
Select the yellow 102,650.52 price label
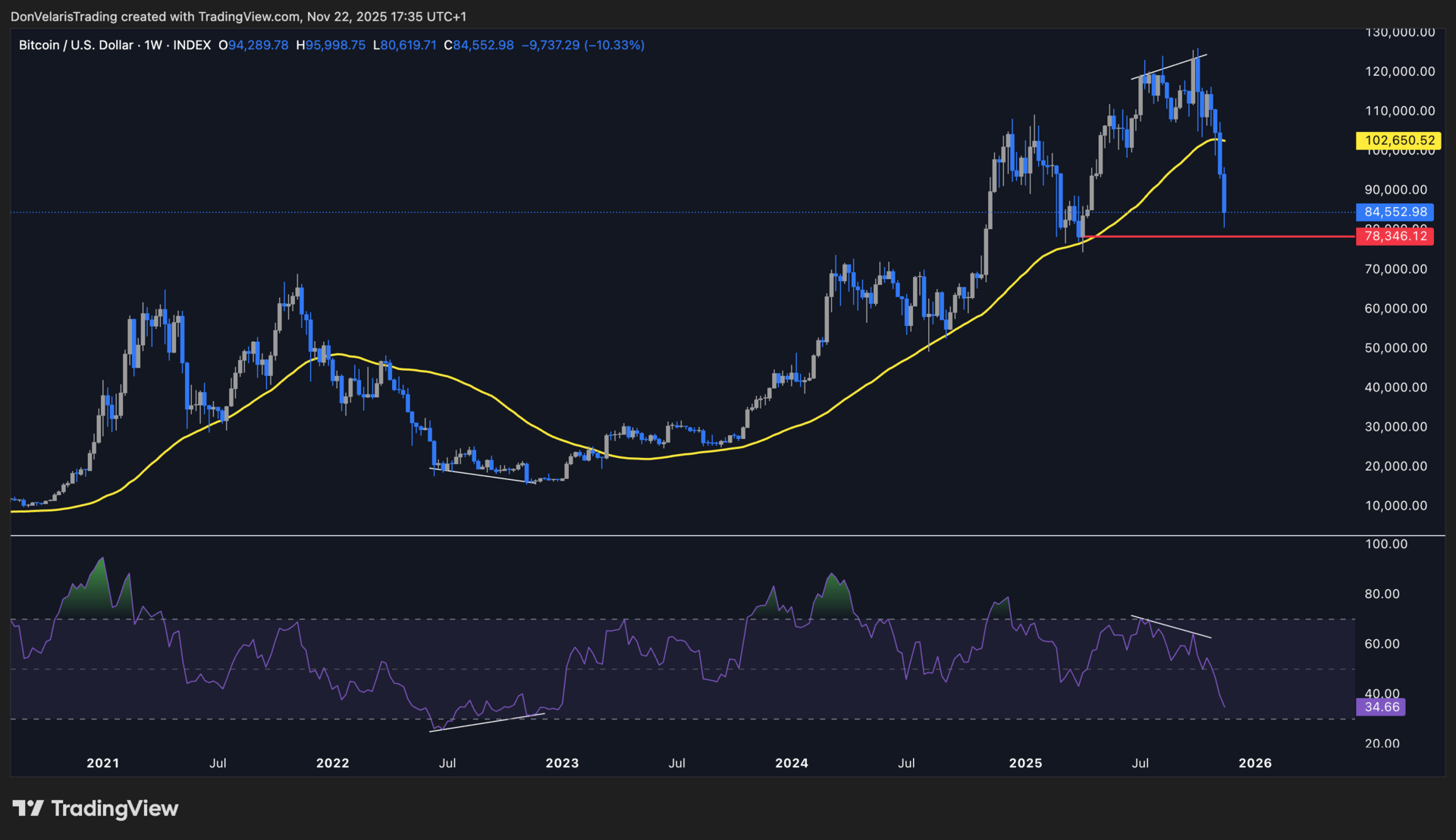pyautogui.click(x=1399, y=140)
